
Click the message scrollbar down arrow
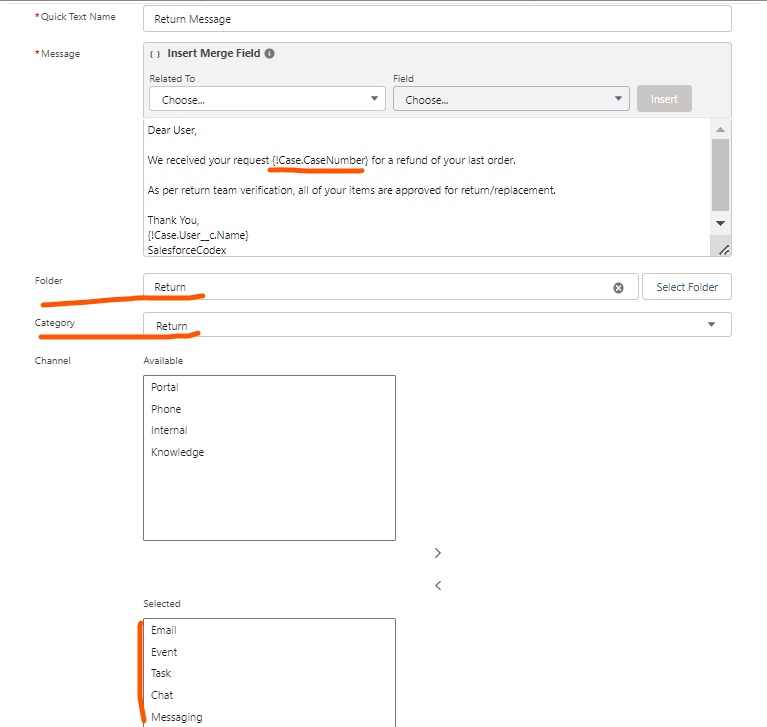pos(720,223)
